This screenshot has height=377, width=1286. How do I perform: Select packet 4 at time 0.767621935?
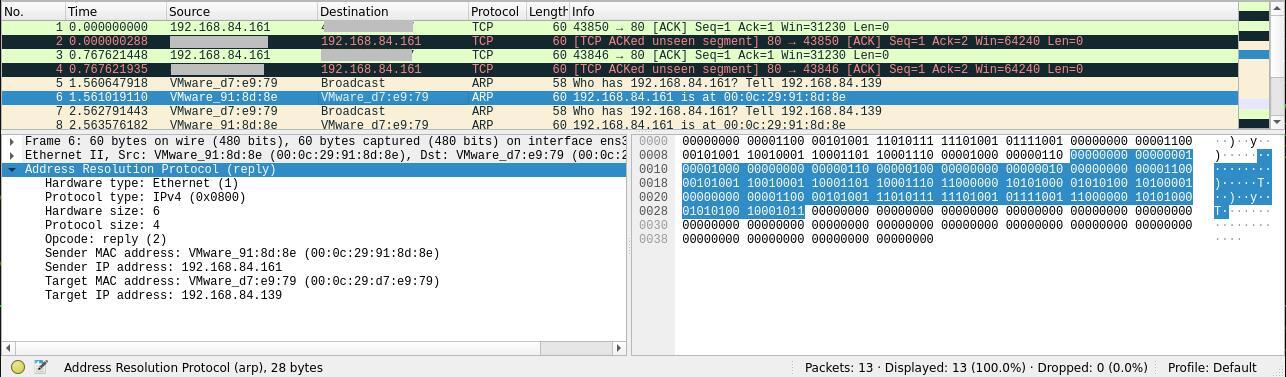(x=619, y=69)
